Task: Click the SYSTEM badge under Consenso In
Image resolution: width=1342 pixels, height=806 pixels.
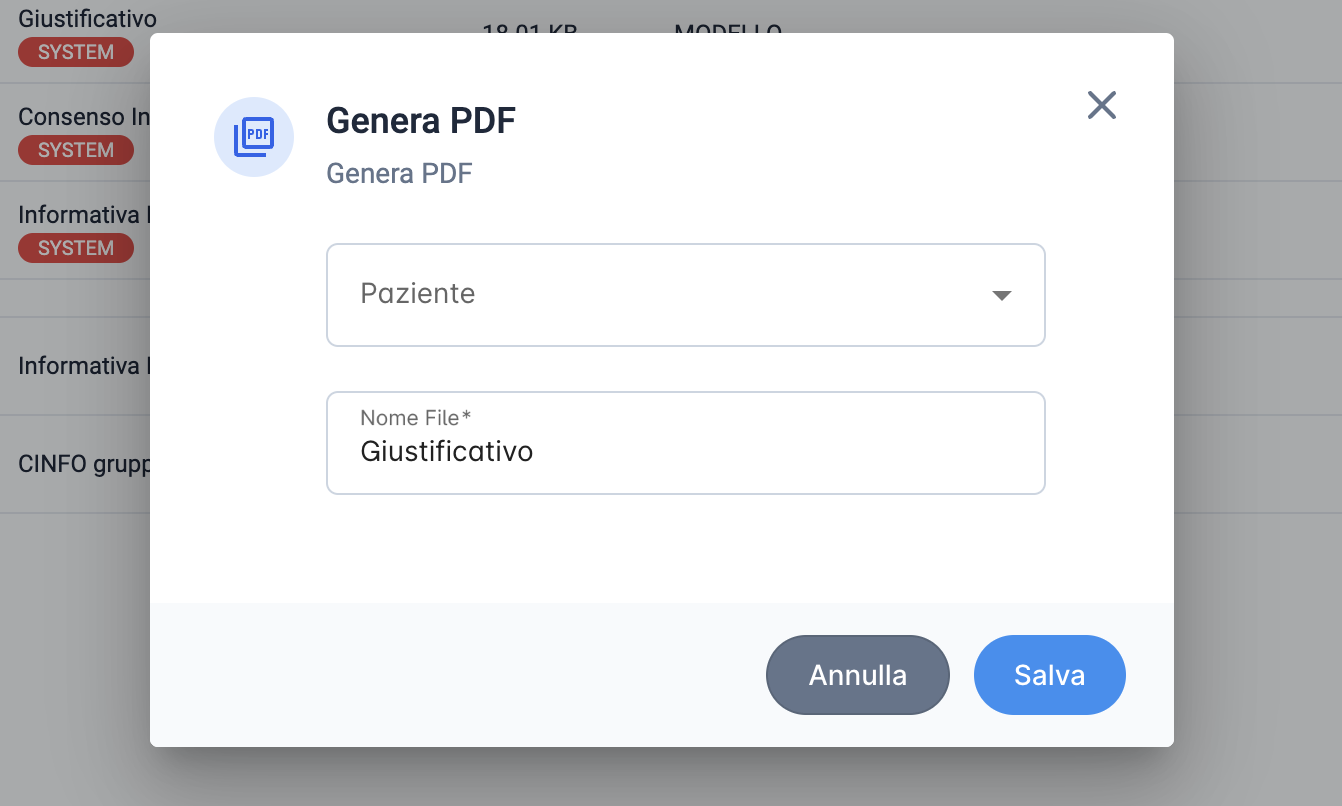Action: click(76, 150)
